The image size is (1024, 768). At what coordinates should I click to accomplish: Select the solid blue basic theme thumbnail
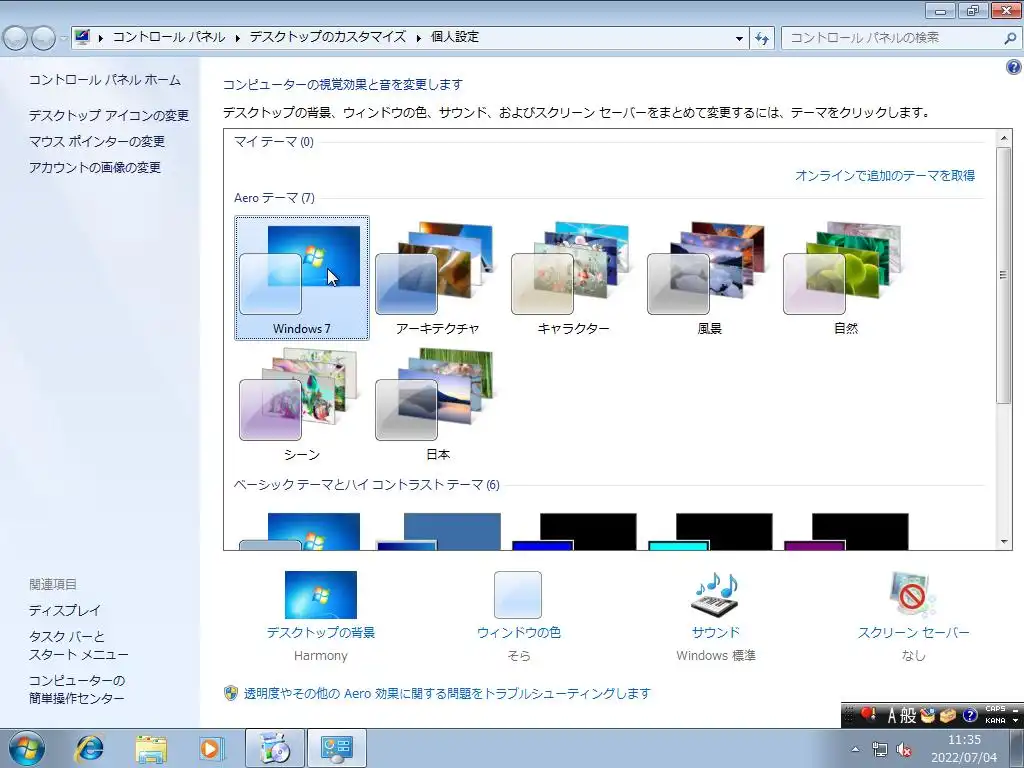(x=438, y=532)
